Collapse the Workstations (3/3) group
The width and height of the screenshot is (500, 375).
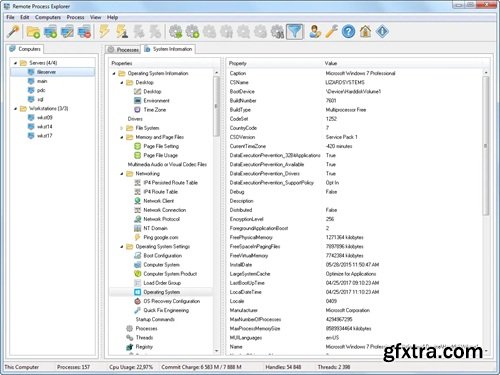[x=15, y=109]
